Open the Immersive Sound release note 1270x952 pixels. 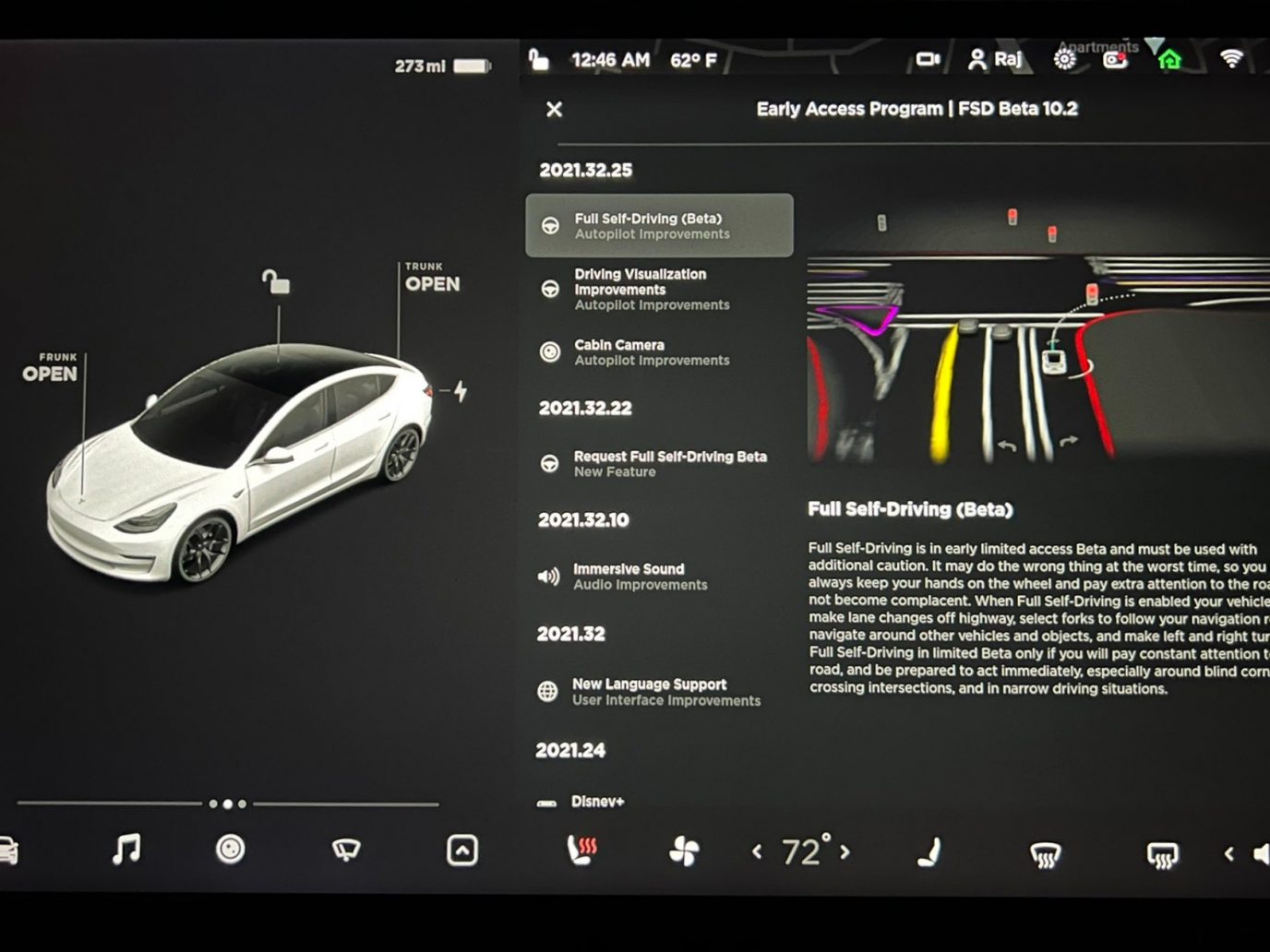coord(659,577)
